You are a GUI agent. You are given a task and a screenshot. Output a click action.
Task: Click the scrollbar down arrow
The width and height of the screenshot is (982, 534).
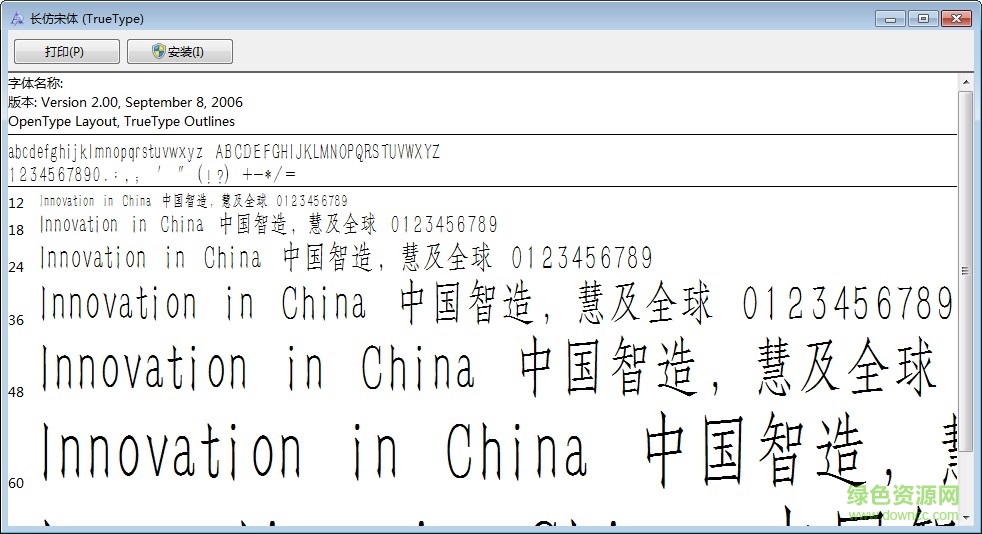(x=965, y=517)
